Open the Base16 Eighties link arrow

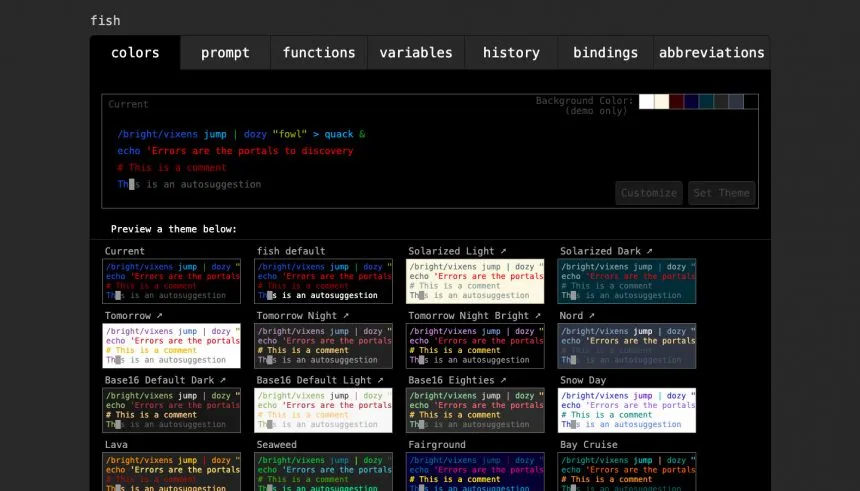(x=503, y=380)
